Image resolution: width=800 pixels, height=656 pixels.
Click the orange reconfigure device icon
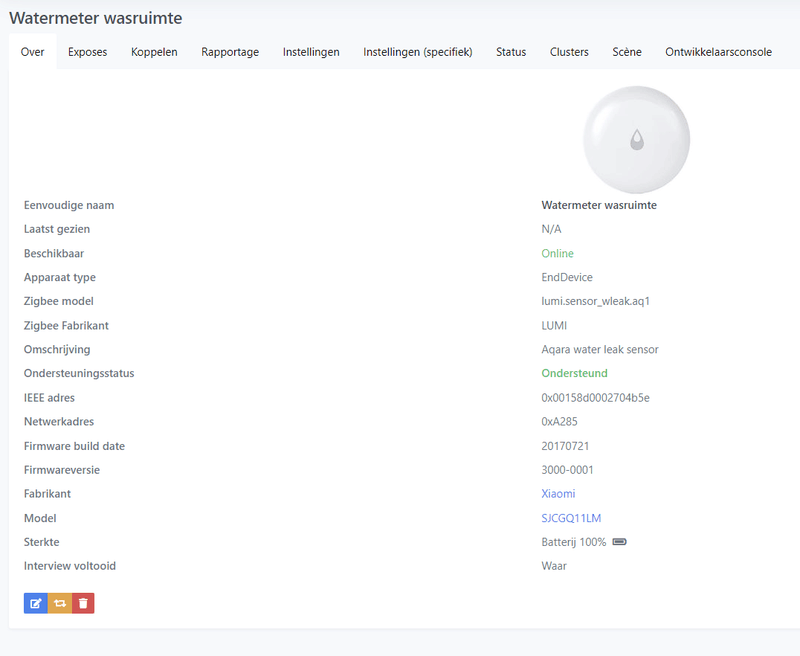click(x=60, y=603)
